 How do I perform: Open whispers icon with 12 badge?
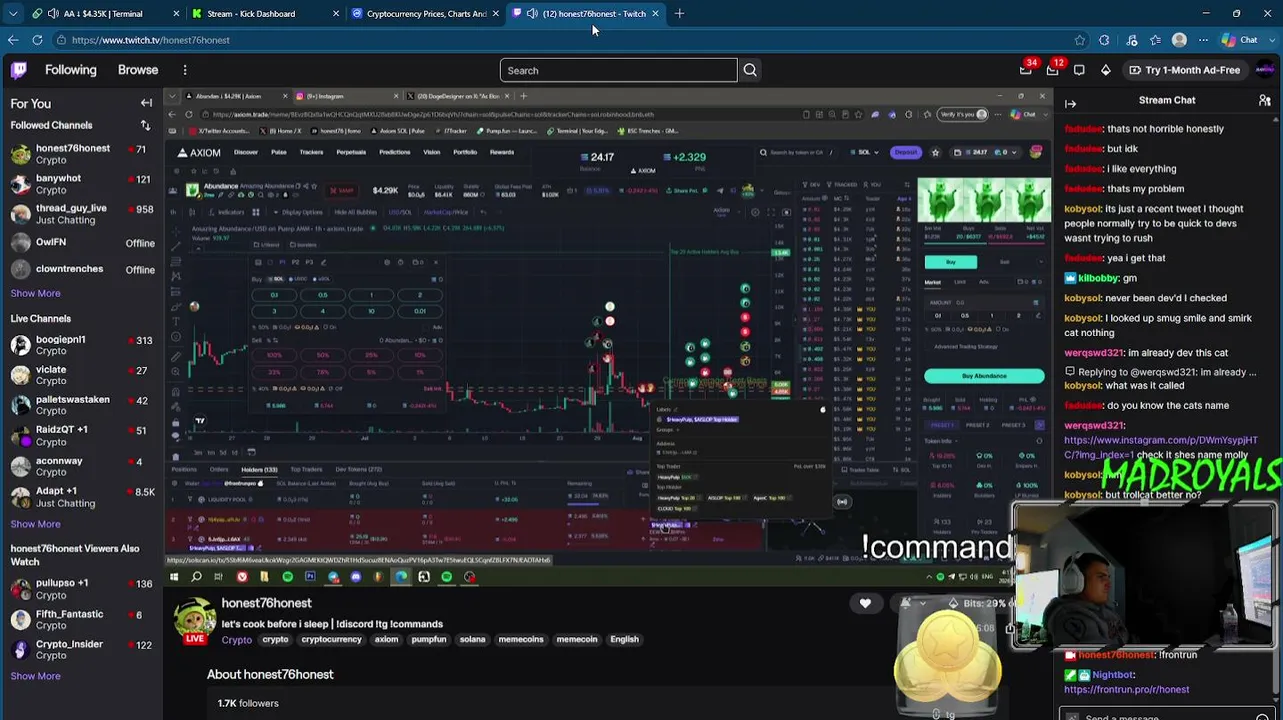click(x=1053, y=69)
